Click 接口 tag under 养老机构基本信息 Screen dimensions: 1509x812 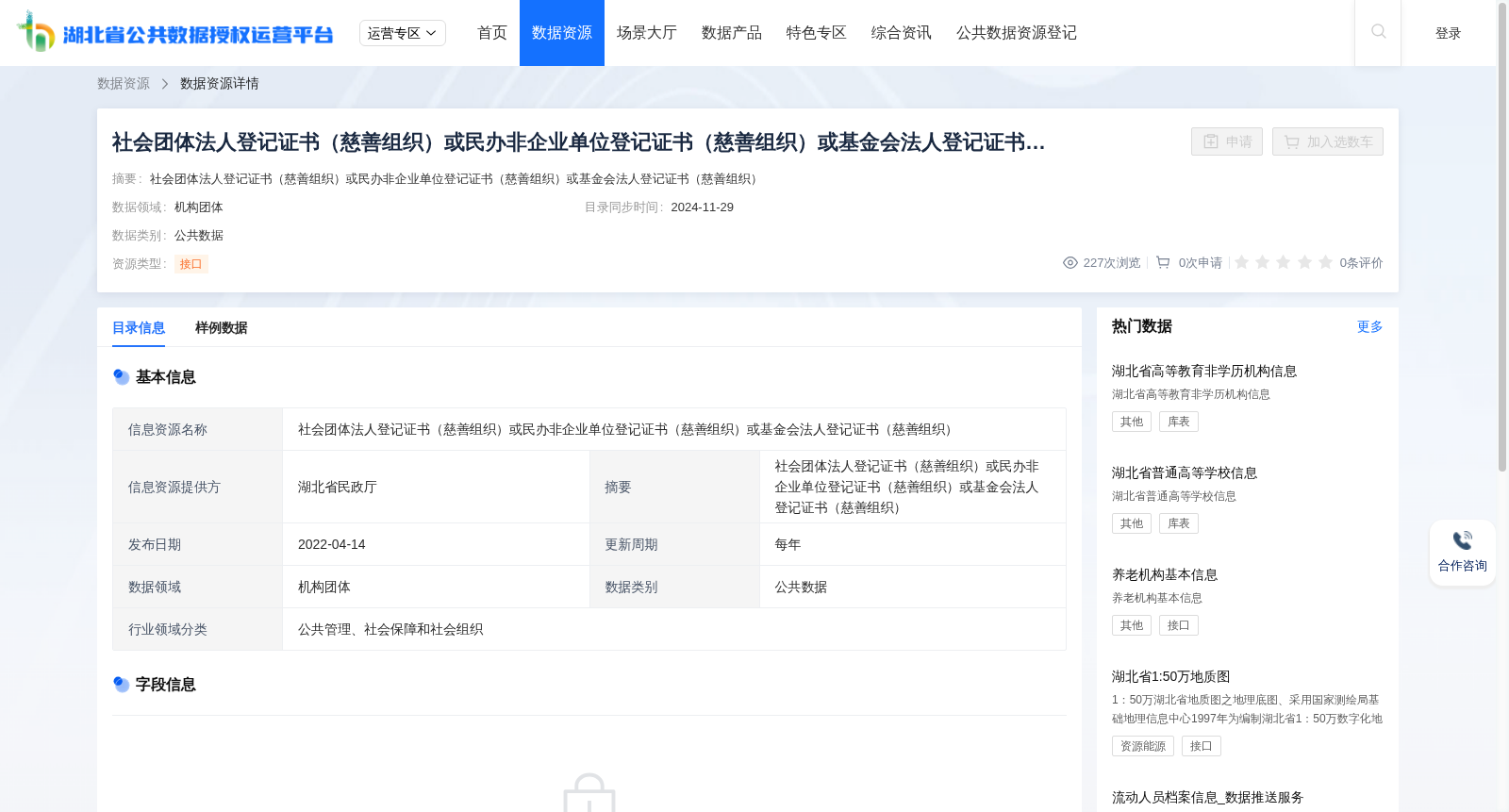click(1179, 625)
